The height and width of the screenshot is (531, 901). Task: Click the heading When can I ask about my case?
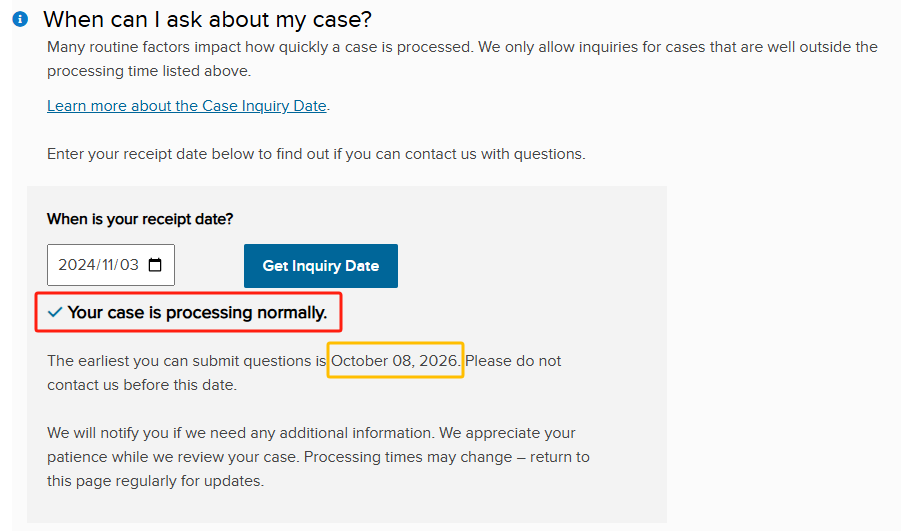tap(207, 20)
